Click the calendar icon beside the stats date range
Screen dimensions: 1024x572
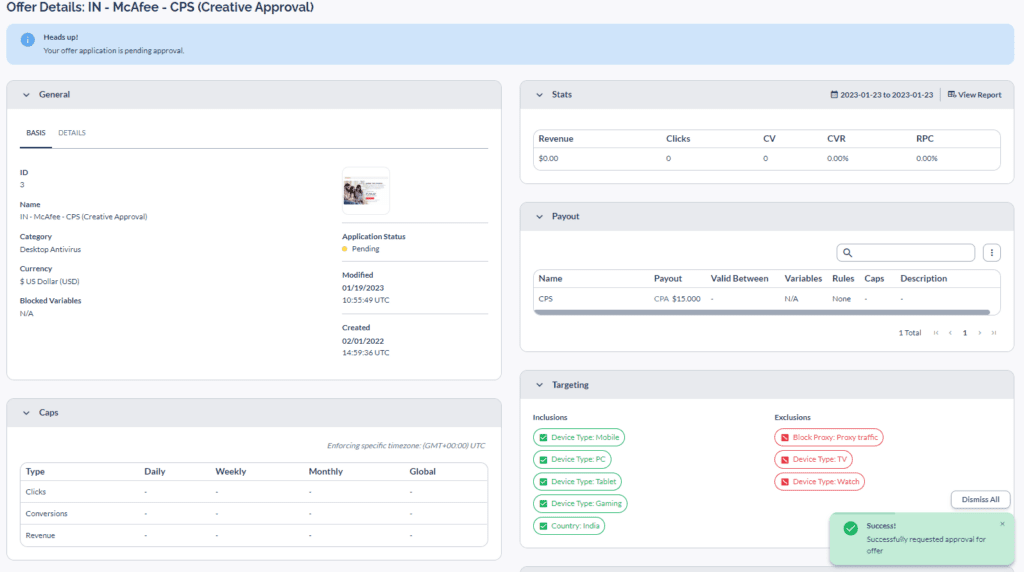[834, 95]
